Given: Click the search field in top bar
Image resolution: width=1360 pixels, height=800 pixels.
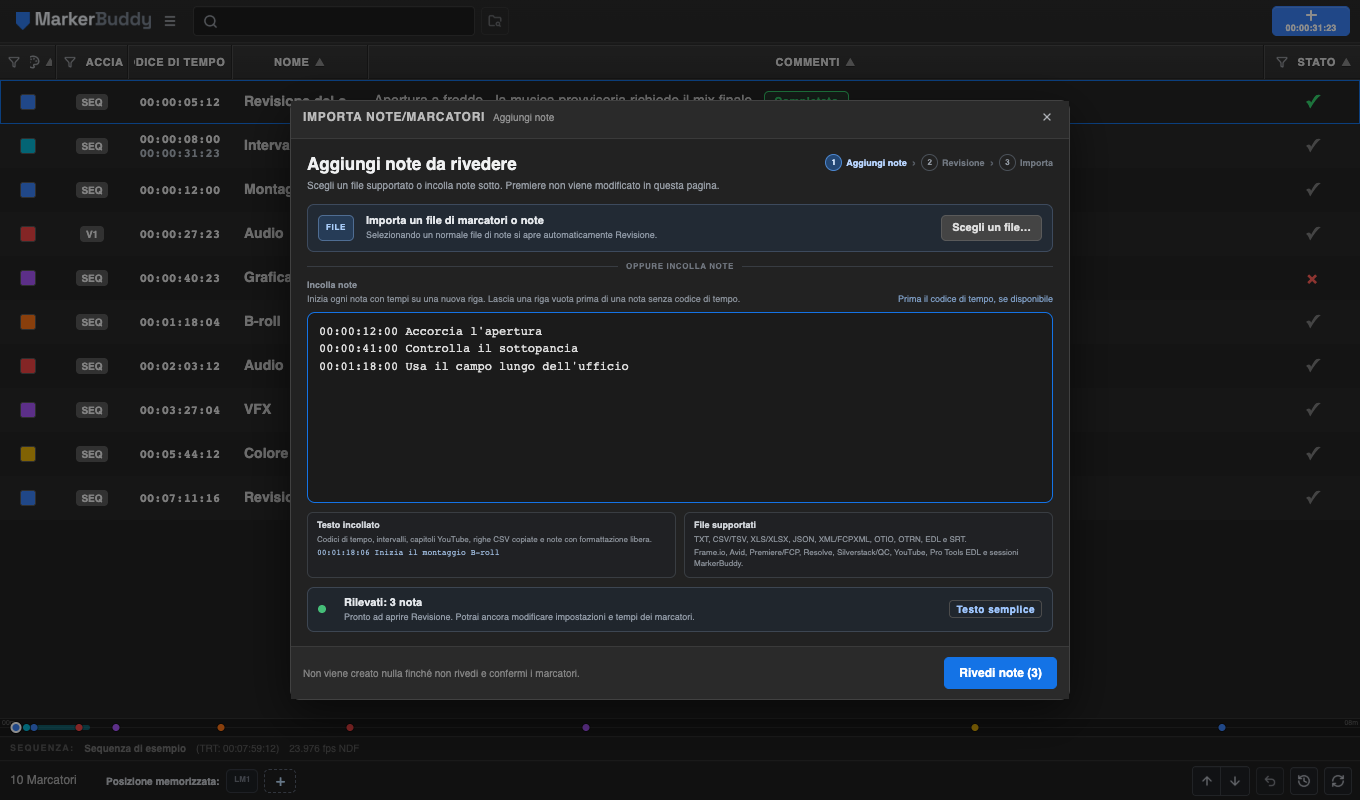Looking at the screenshot, I should point(334,21).
